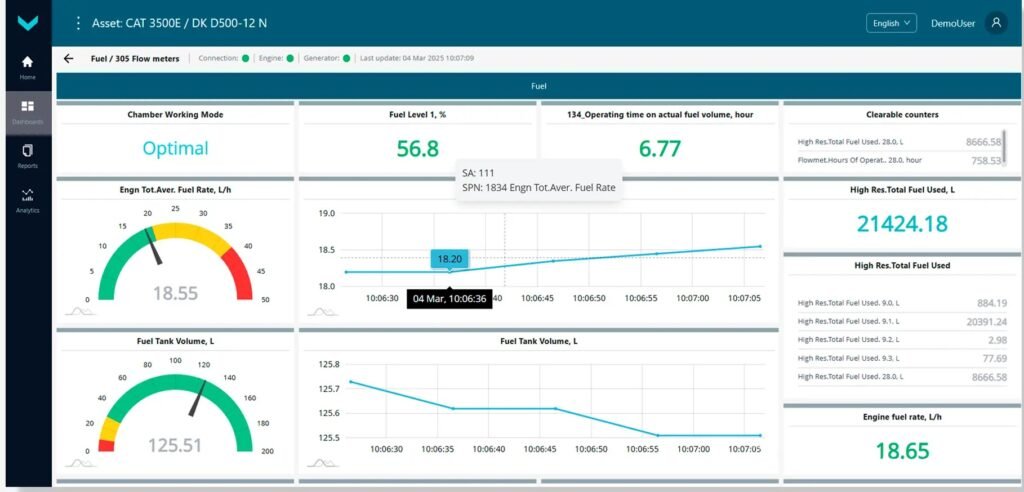Click the Fuel Level 1, % title
The width and height of the screenshot is (1024, 492).
[417, 114]
